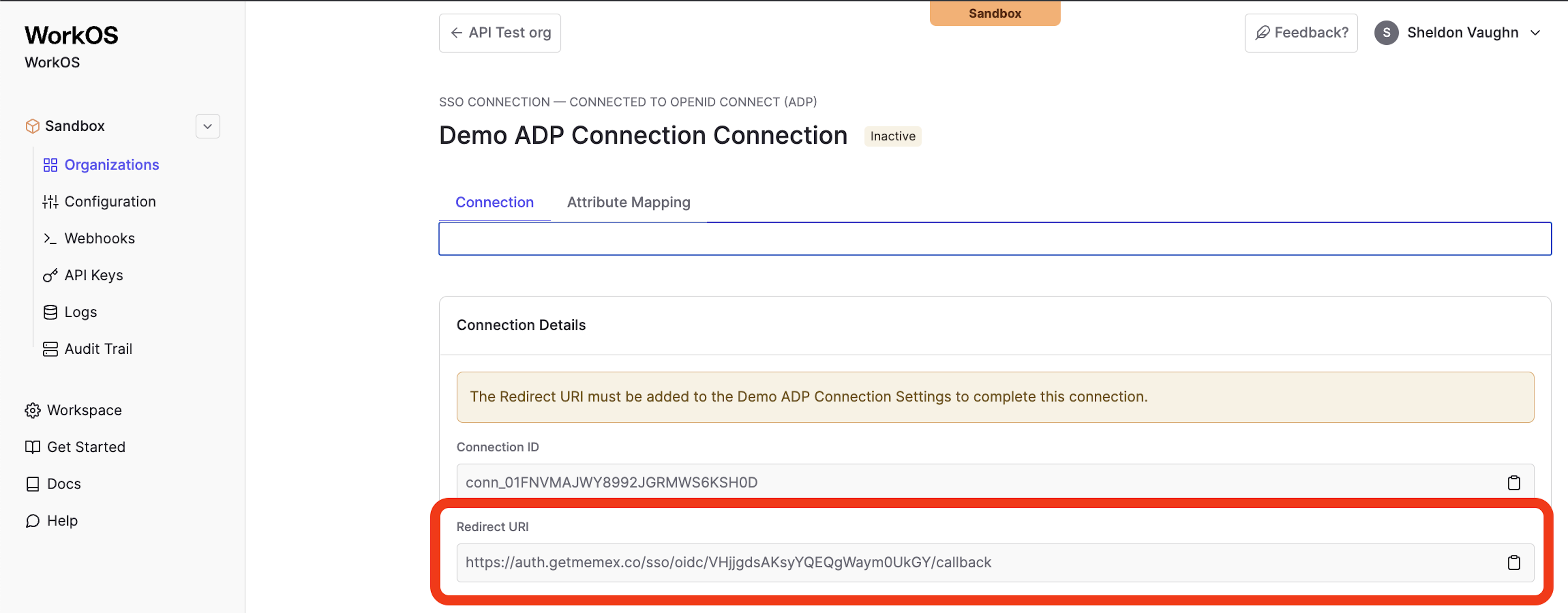
Task: Click the Webhooks terminal icon
Action: (x=50, y=239)
